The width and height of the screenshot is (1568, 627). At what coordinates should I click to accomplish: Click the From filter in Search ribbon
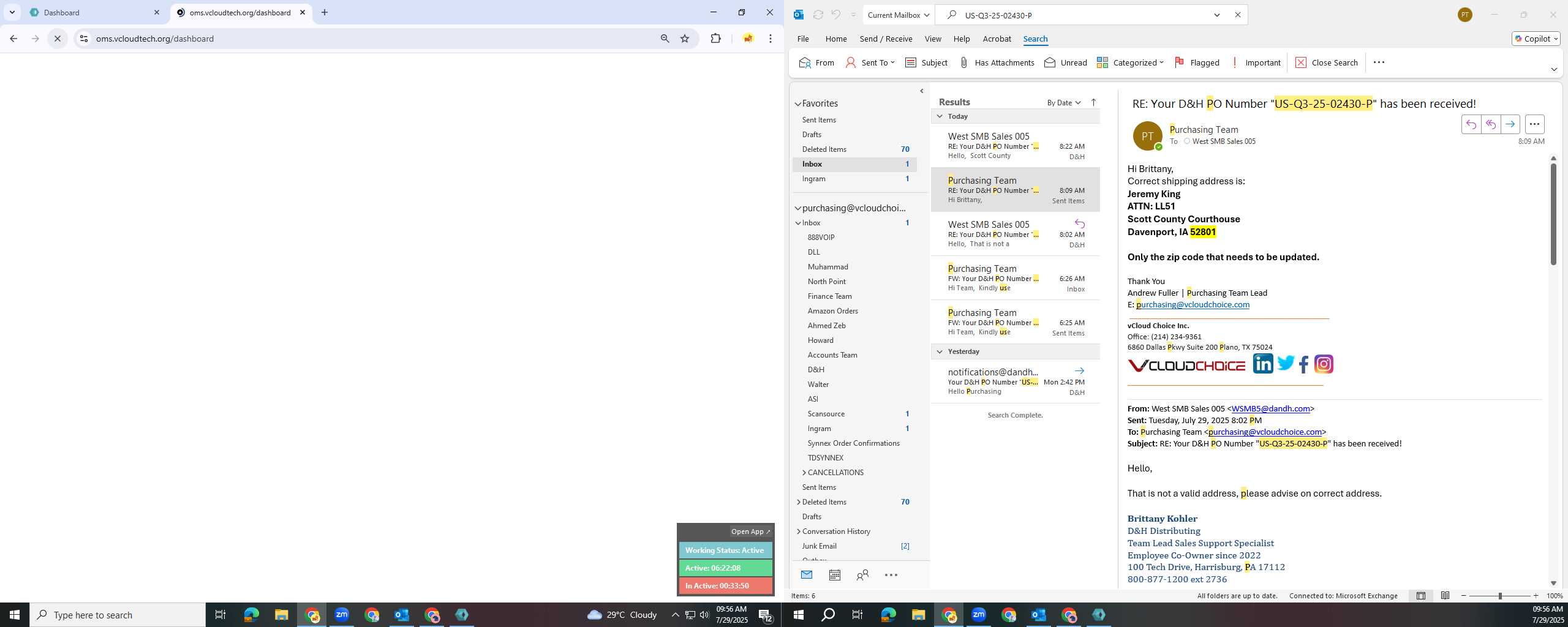click(x=816, y=62)
